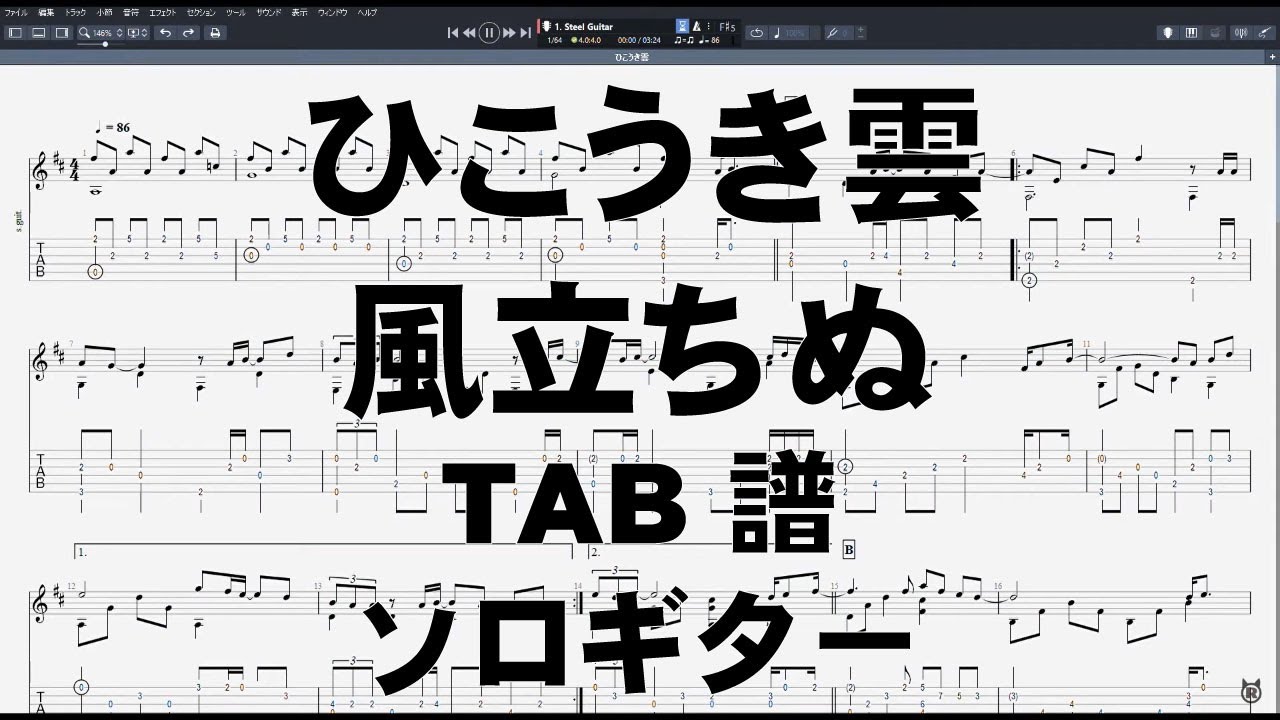Open metronome and countdown options dots
Viewport: 1280px width, 720px height.
click(710, 26)
